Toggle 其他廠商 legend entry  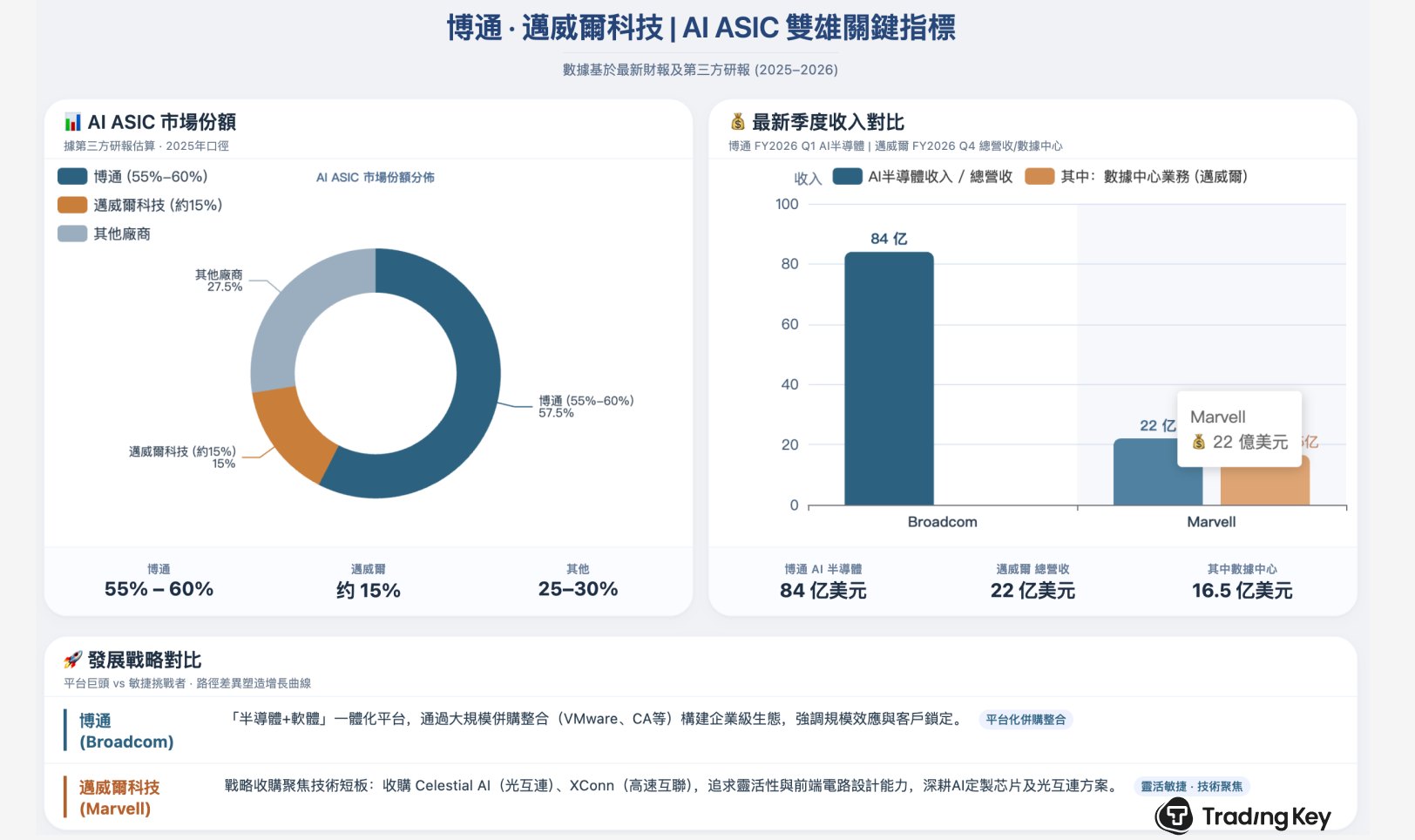pos(105,234)
